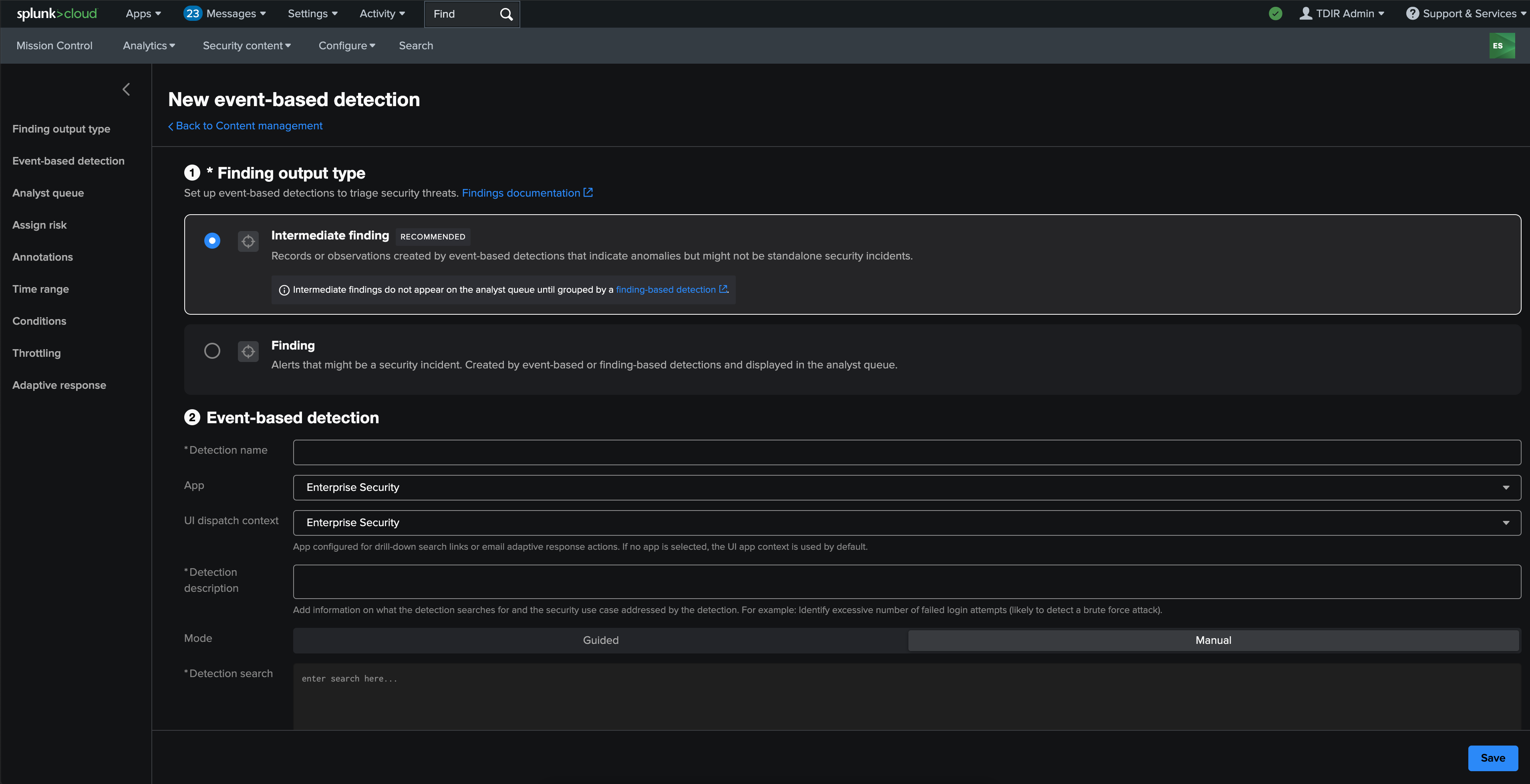Click the Finding option crosshair icon

tap(248, 351)
